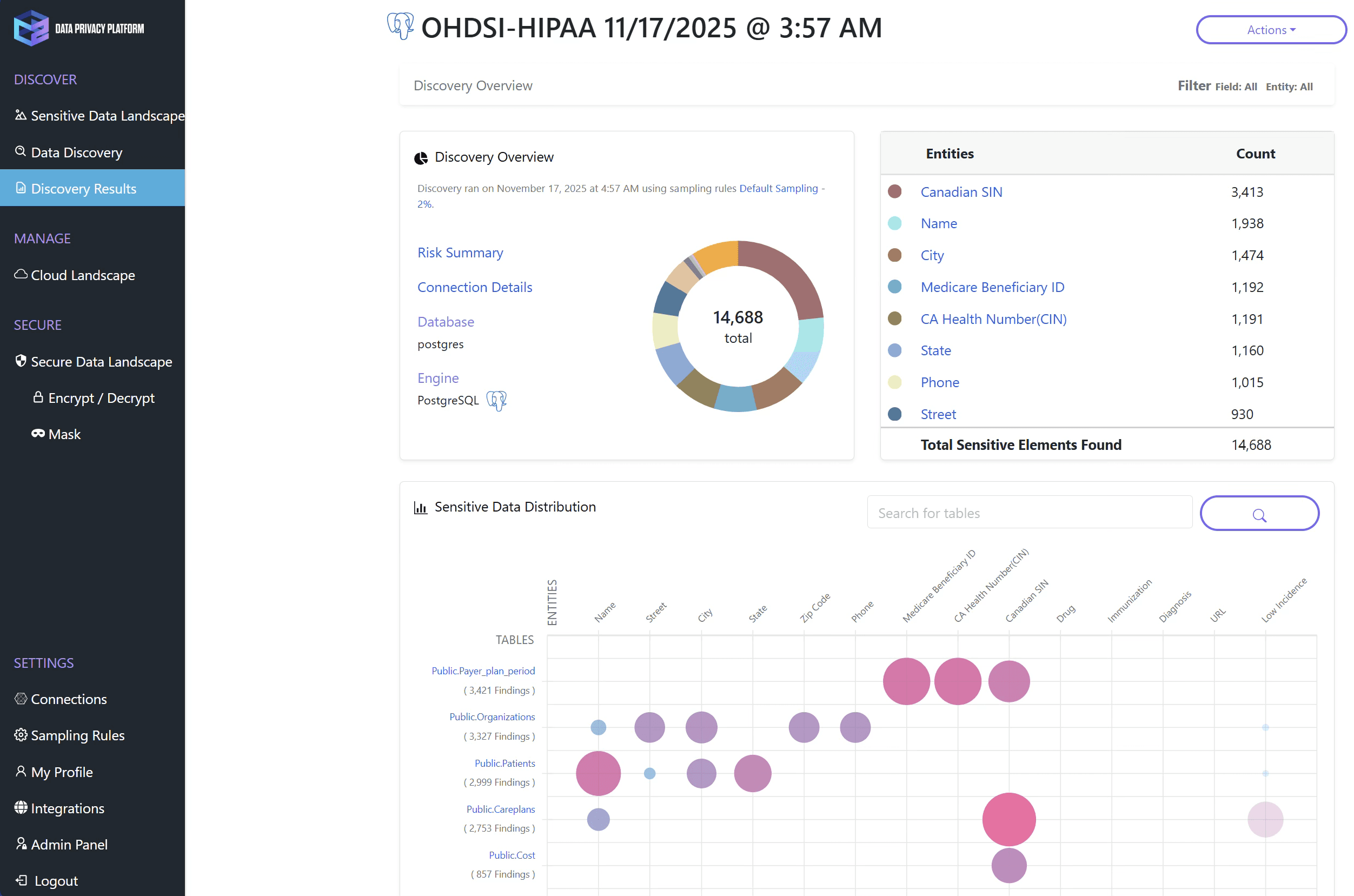The width and height of the screenshot is (1354, 896).
Task: Open Connection Details link
Action: (x=474, y=287)
